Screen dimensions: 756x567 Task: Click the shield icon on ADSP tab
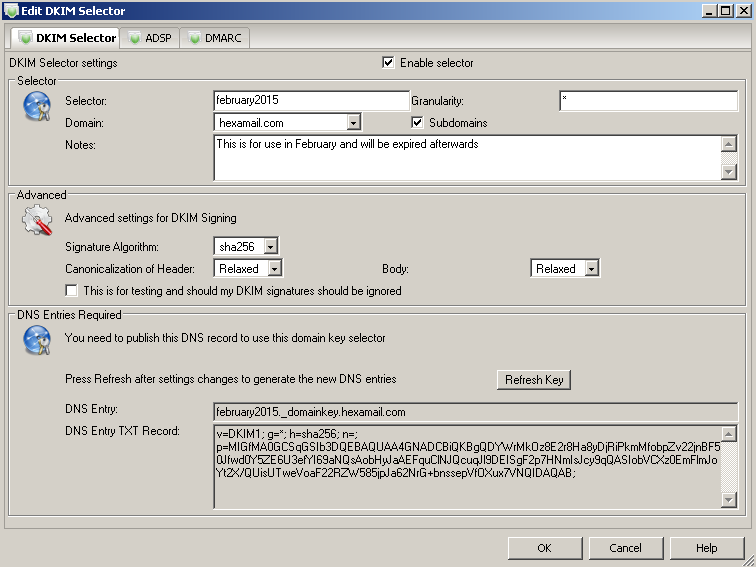(x=137, y=38)
